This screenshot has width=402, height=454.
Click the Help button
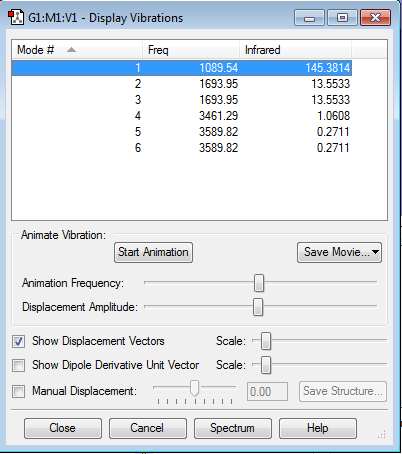coord(318,428)
